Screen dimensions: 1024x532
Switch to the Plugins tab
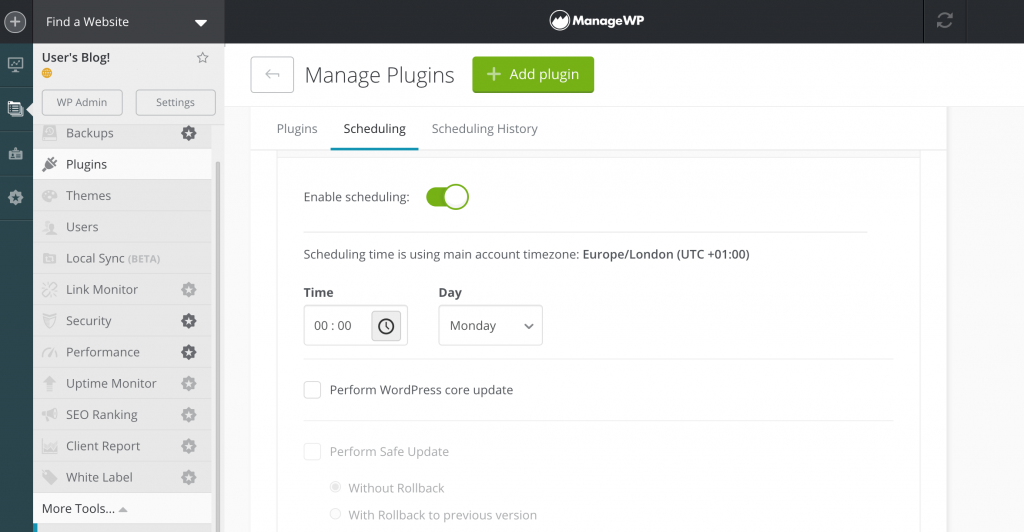[297, 129]
